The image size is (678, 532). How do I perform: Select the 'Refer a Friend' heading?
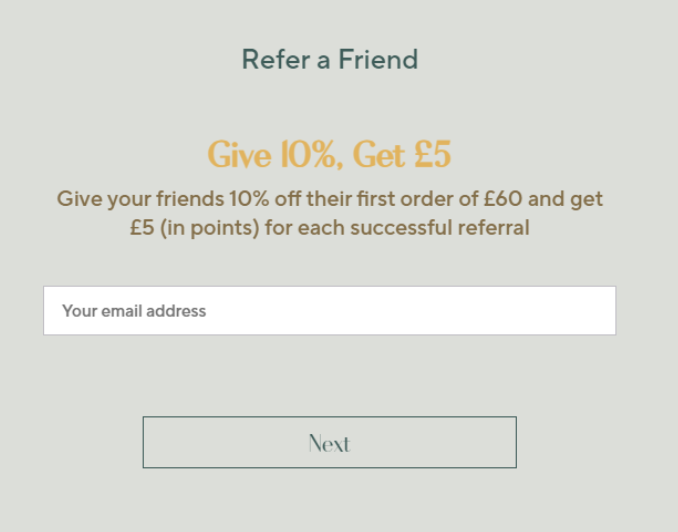coord(330,59)
